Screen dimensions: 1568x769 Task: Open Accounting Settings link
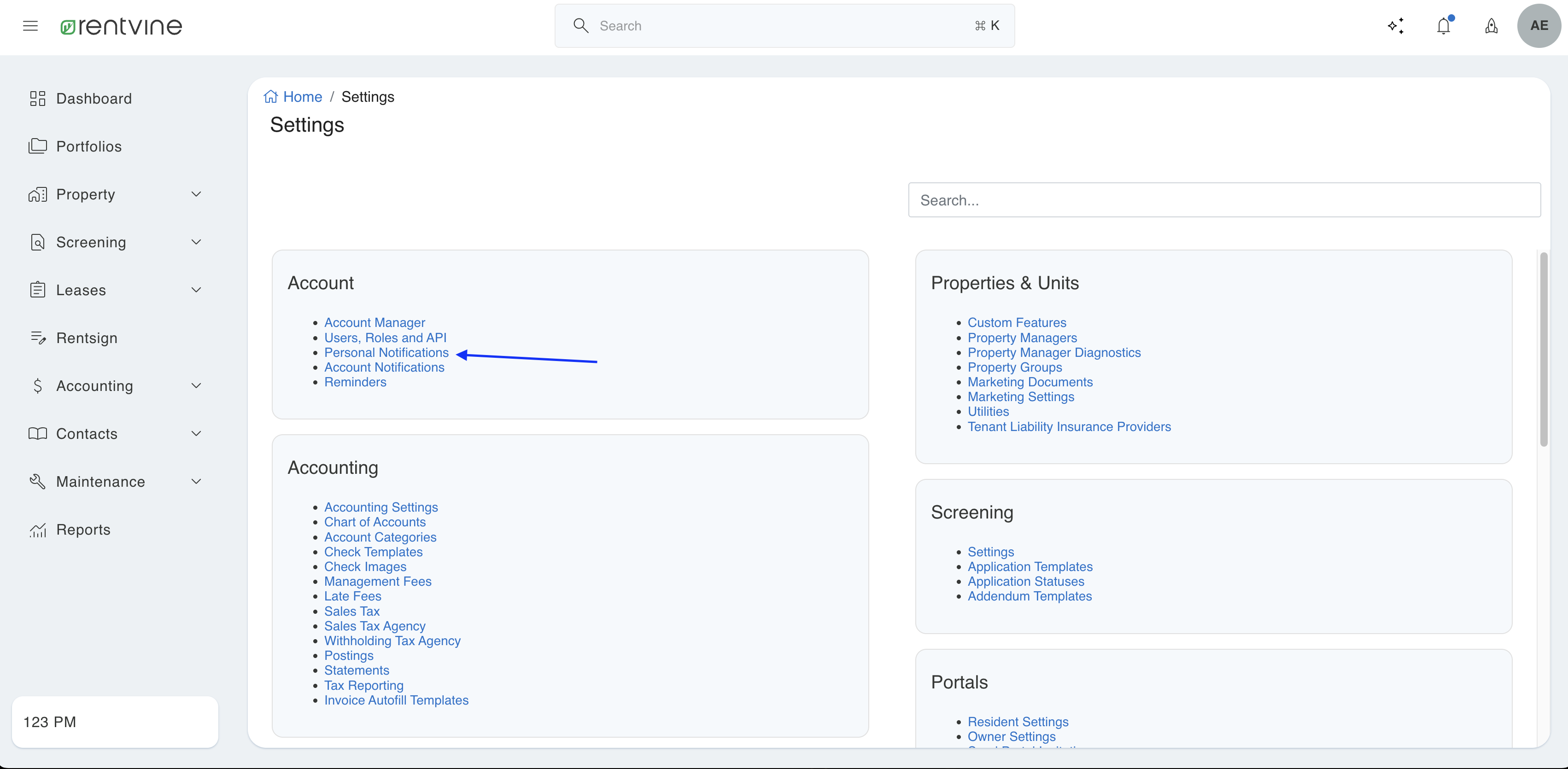click(381, 507)
